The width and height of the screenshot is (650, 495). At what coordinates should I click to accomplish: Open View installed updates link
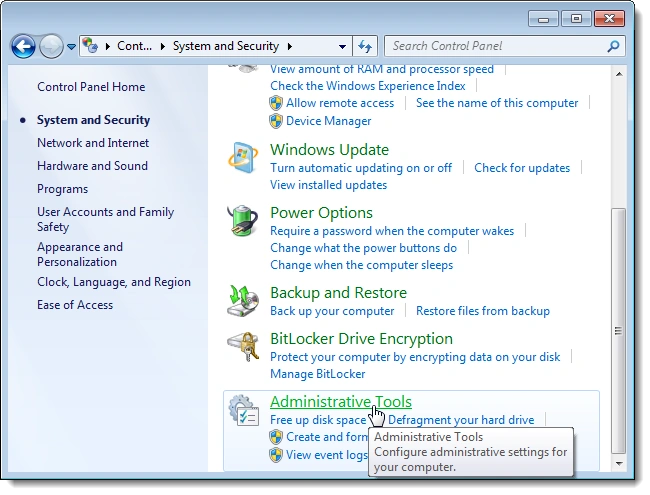328,185
